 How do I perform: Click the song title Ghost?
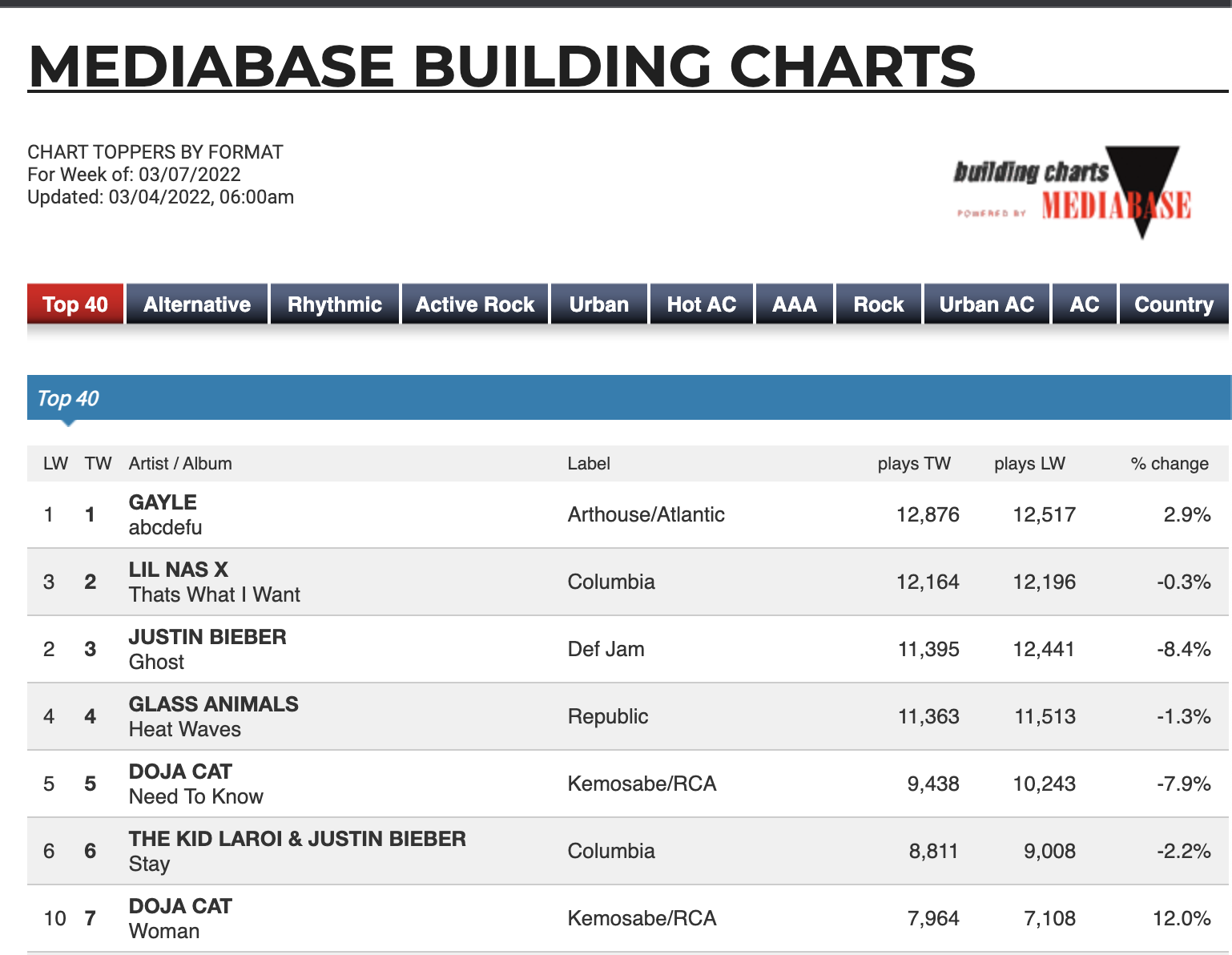click(x=156, y=662)
